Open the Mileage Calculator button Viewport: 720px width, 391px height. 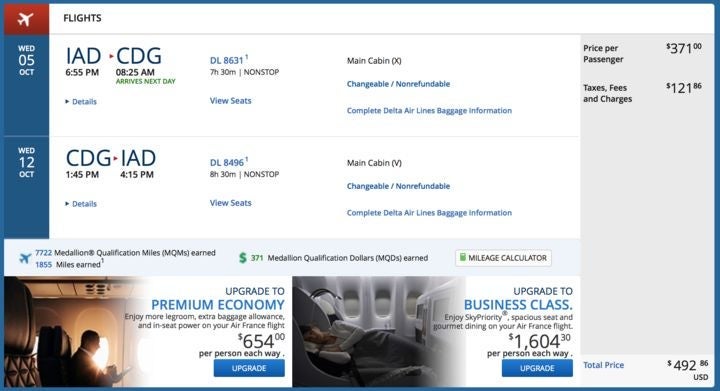503,258
